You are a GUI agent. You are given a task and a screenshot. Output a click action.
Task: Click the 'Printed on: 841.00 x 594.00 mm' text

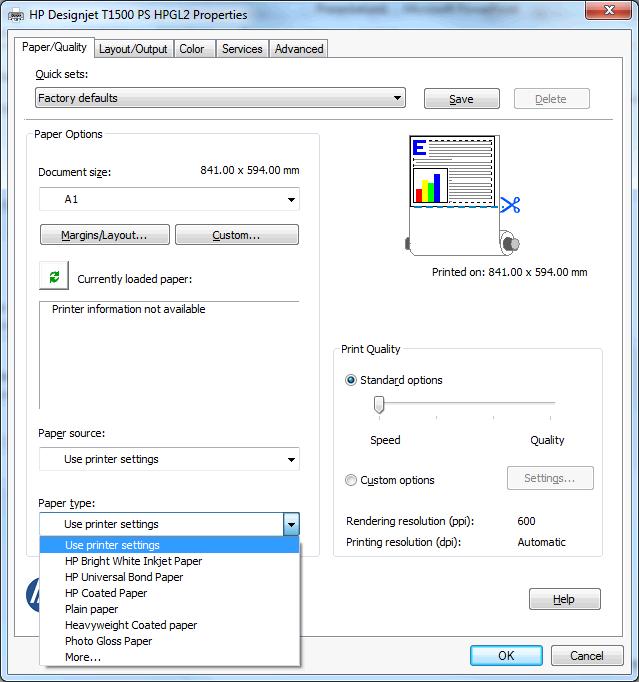509,272
